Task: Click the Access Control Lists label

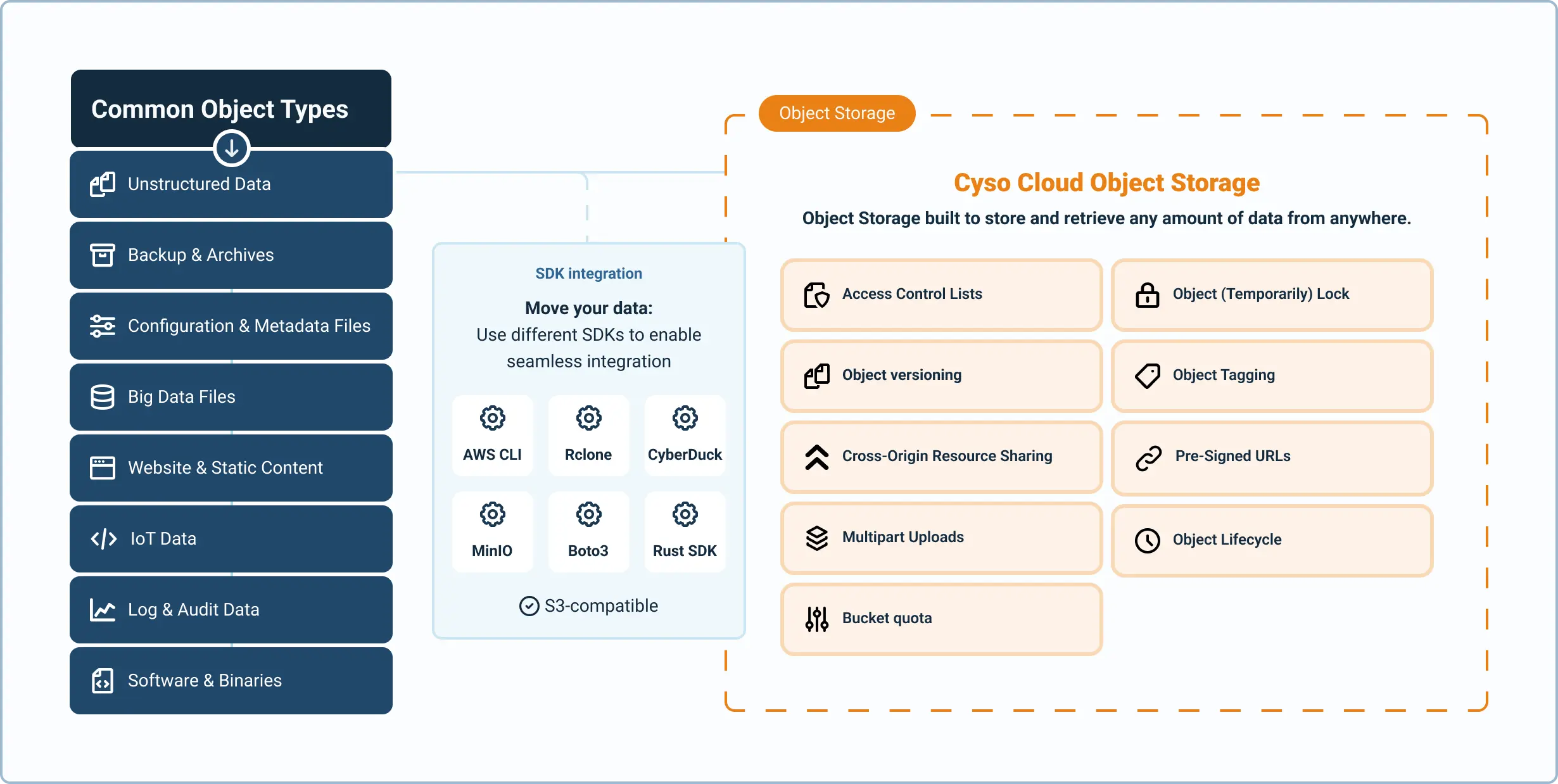Action: (912, 294)
